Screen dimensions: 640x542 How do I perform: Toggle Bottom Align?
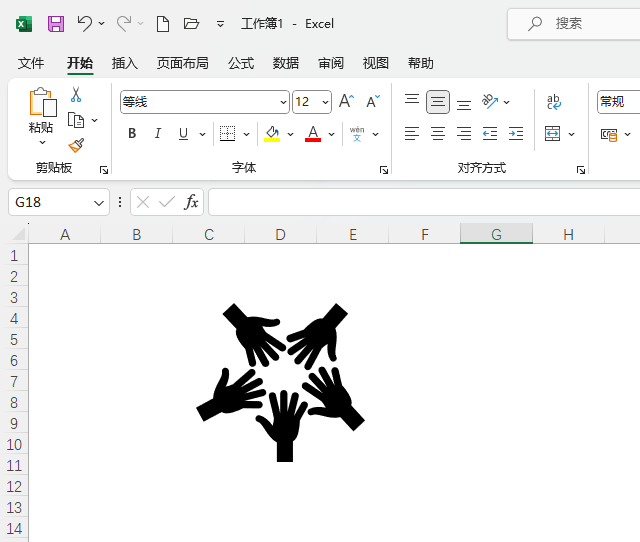(464, 104)
